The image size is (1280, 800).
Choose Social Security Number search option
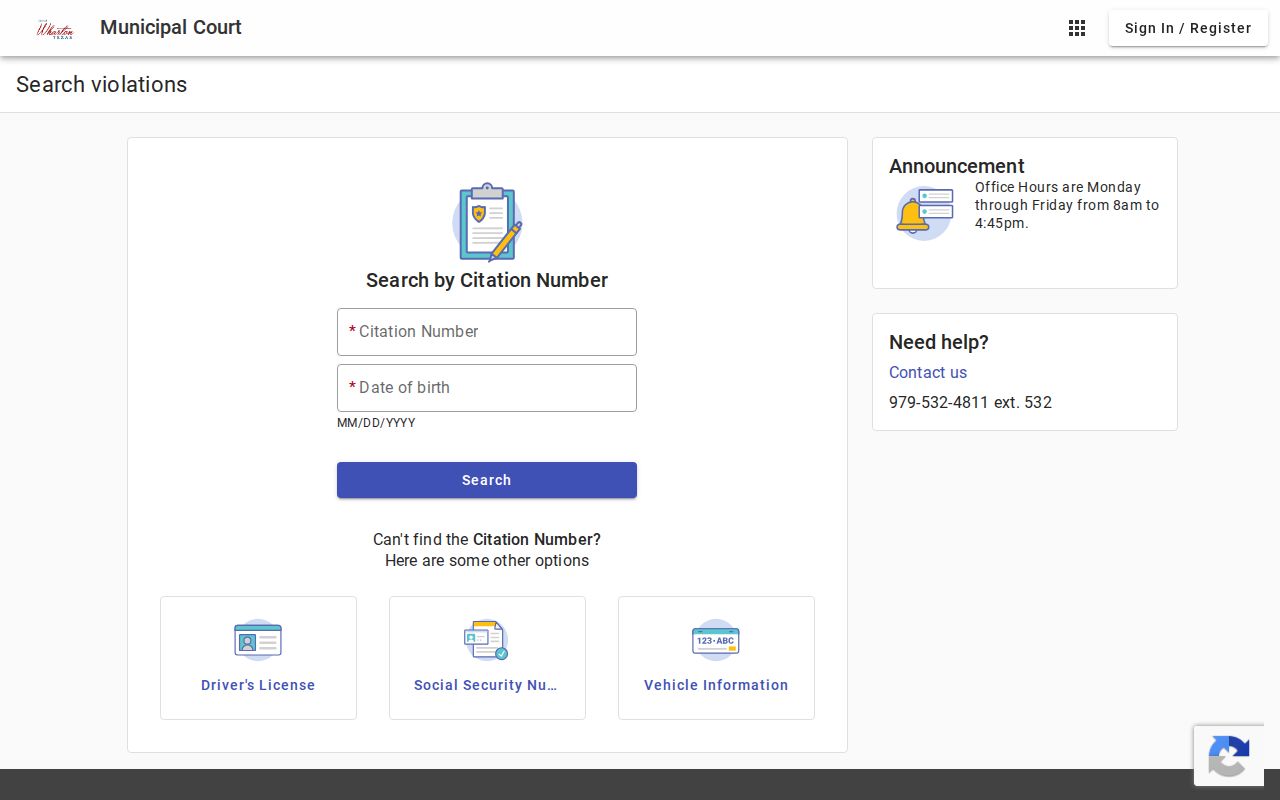(487, 658)
